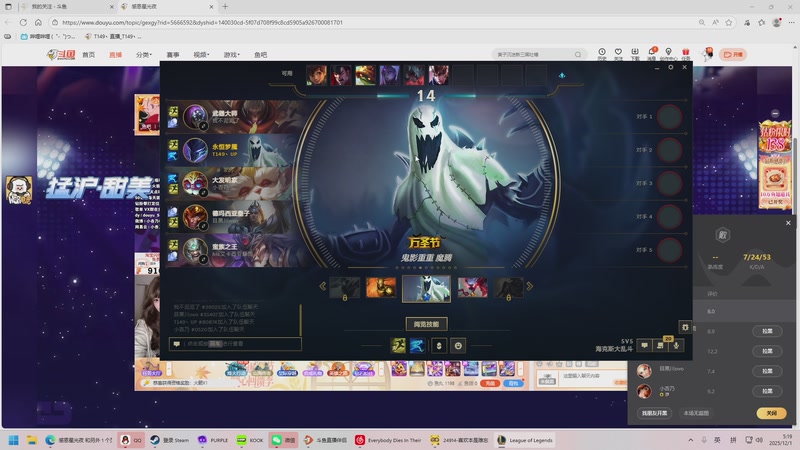Click the Douyu search magnifier icon

(x=578, y=54)
